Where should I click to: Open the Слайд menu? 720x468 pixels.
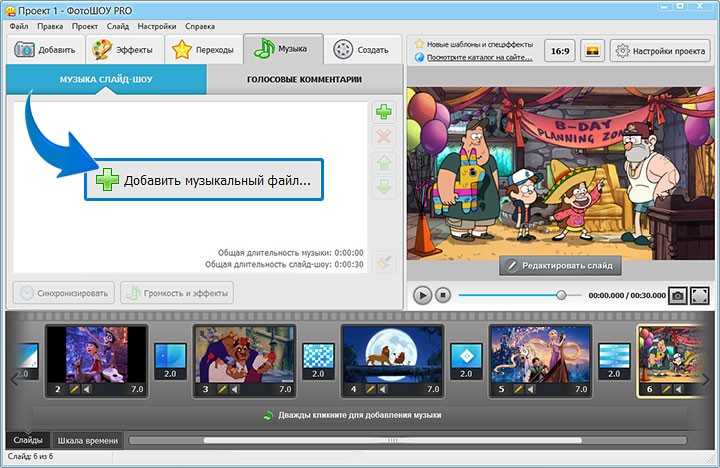(x=118, y=26)
